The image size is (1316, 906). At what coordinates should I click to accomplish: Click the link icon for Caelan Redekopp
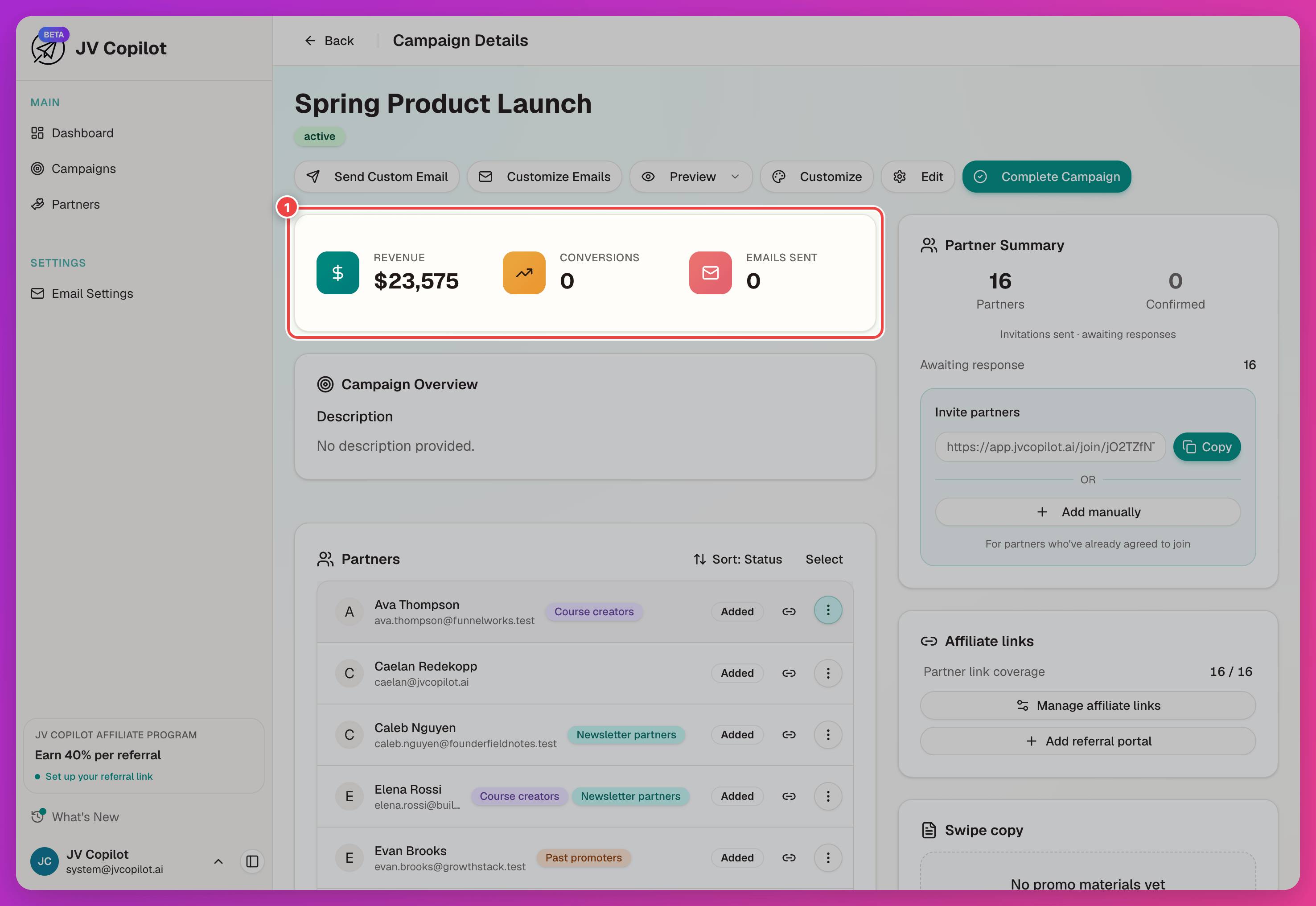[x=789, y=673]
